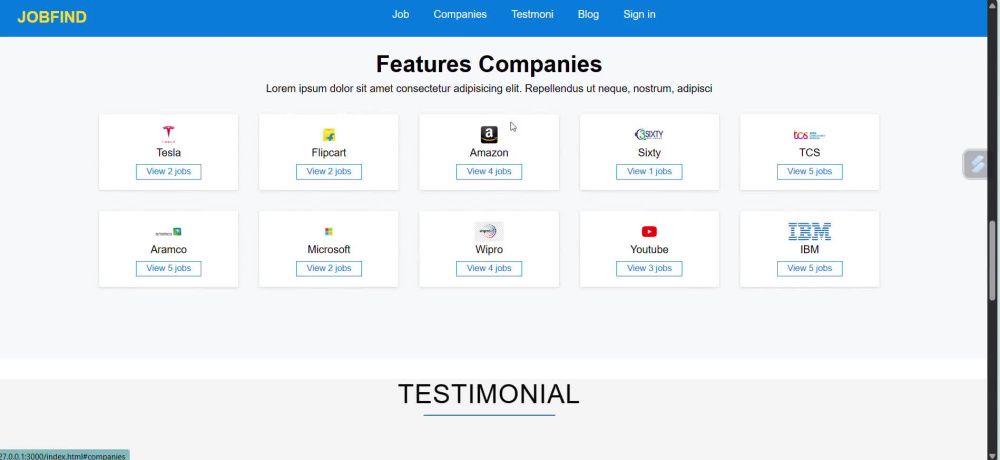Click the blue IBM logo
This screenshot has height=460, width=1000.
point(809,231)
